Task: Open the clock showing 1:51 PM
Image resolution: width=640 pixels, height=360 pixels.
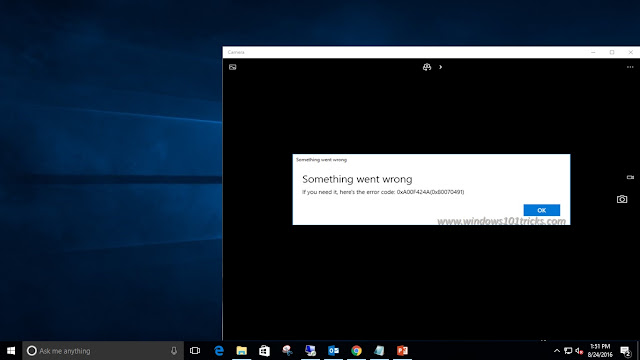Action: (600, 351)
